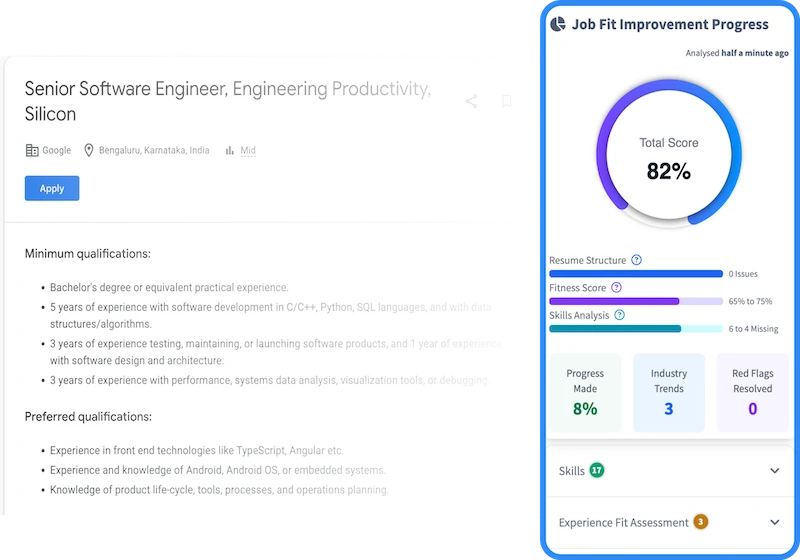Click the pie chart icon beside Job Fit title
The height and width of the screenshot is (560, 800).
[x=558, y=24]
